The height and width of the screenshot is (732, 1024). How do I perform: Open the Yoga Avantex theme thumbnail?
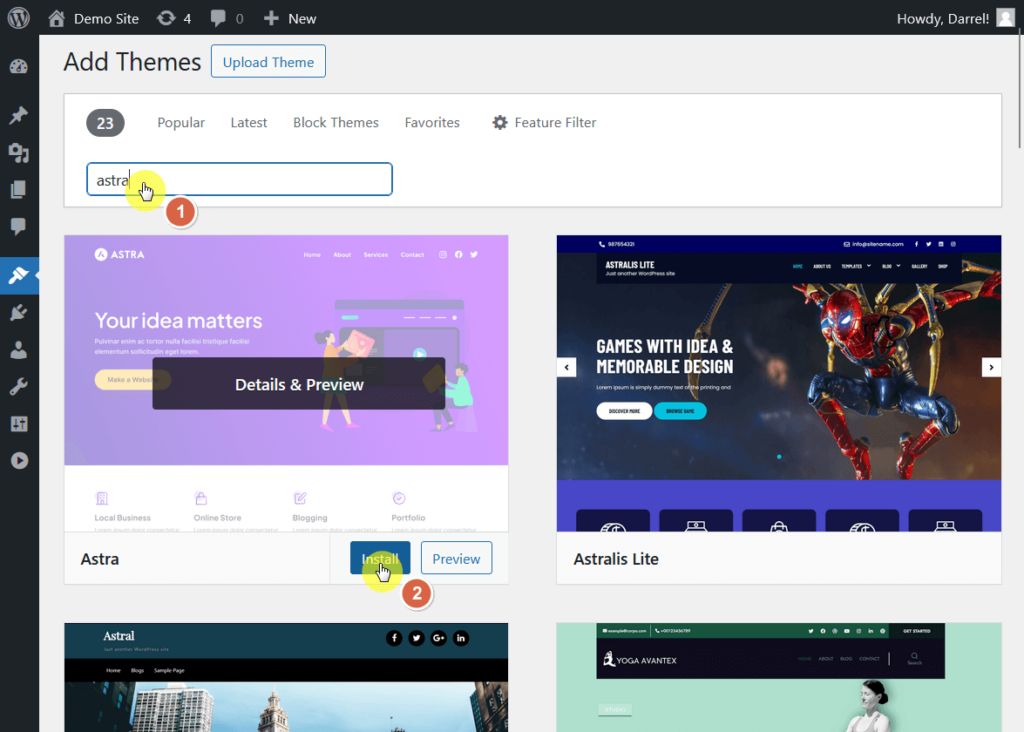[x=778, y=677]
